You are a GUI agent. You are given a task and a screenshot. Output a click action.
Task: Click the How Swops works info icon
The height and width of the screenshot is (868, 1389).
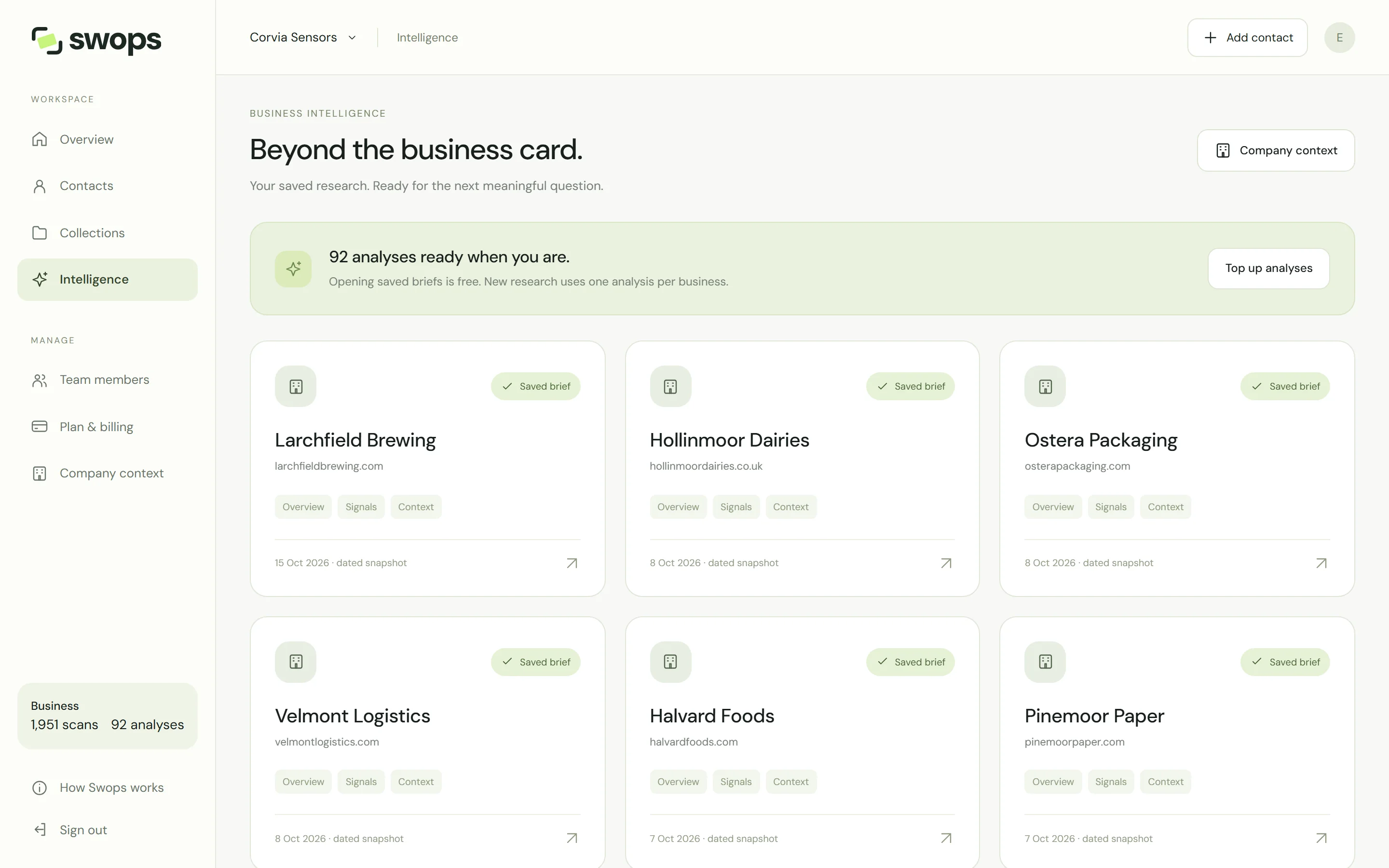pos(40,787)
